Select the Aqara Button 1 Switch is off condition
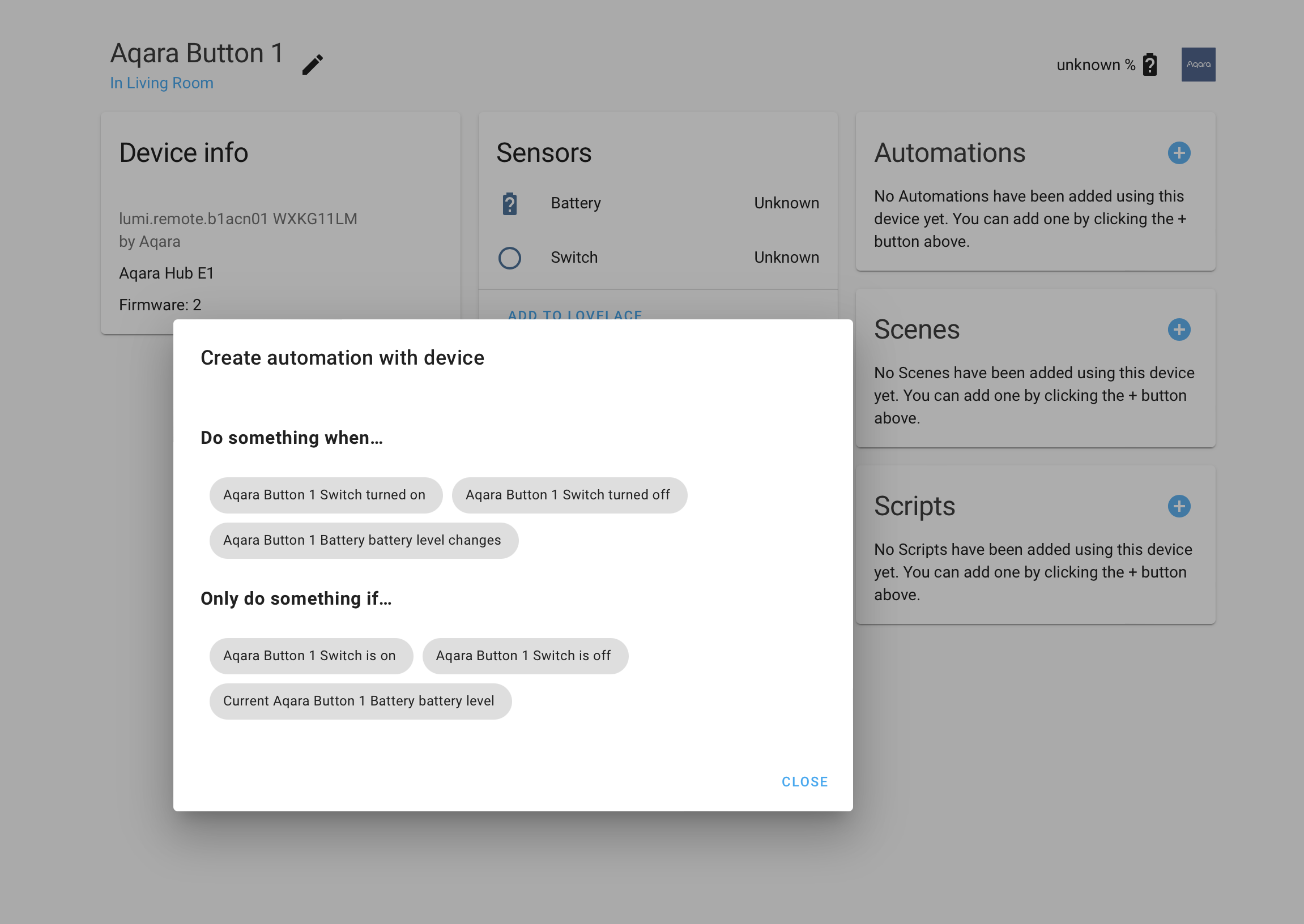 click(x=524, y=656)
